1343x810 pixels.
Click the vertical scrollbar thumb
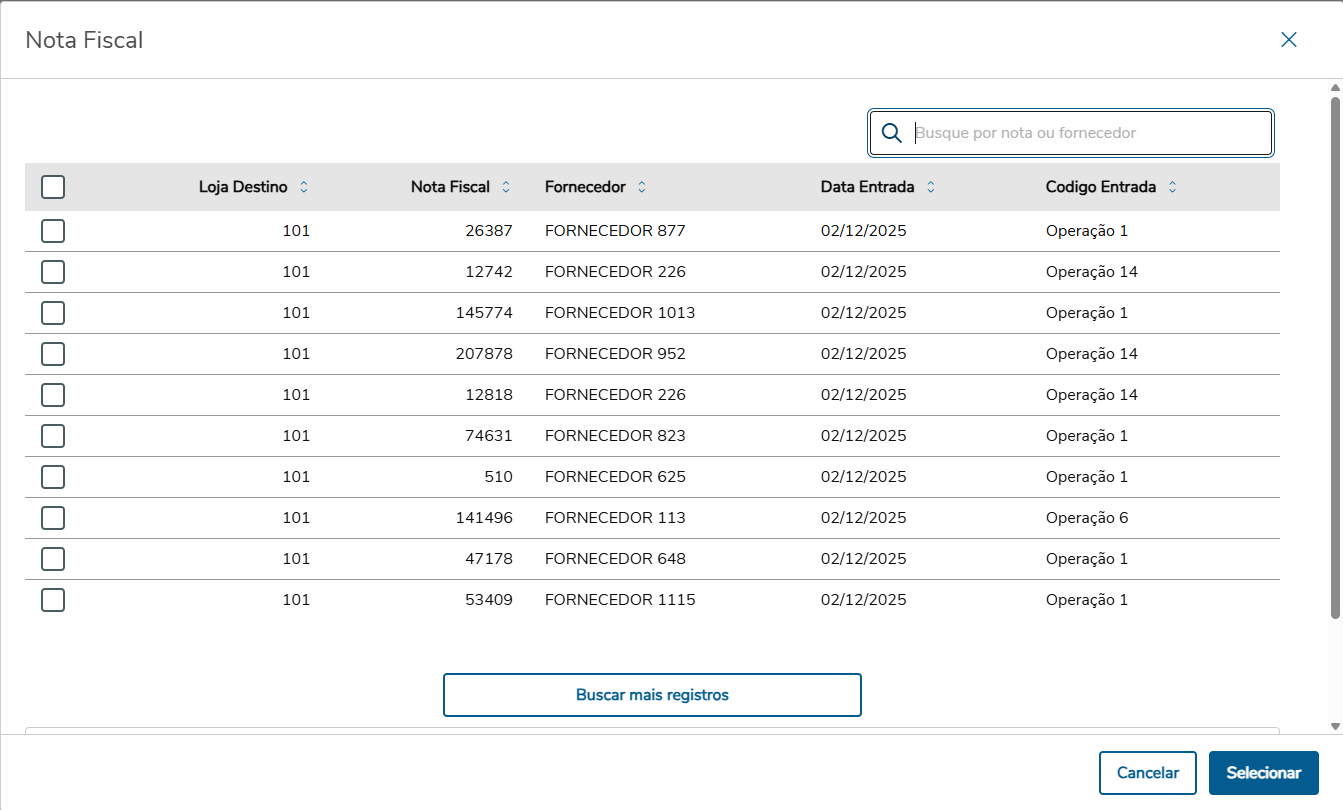(1335, 350)
